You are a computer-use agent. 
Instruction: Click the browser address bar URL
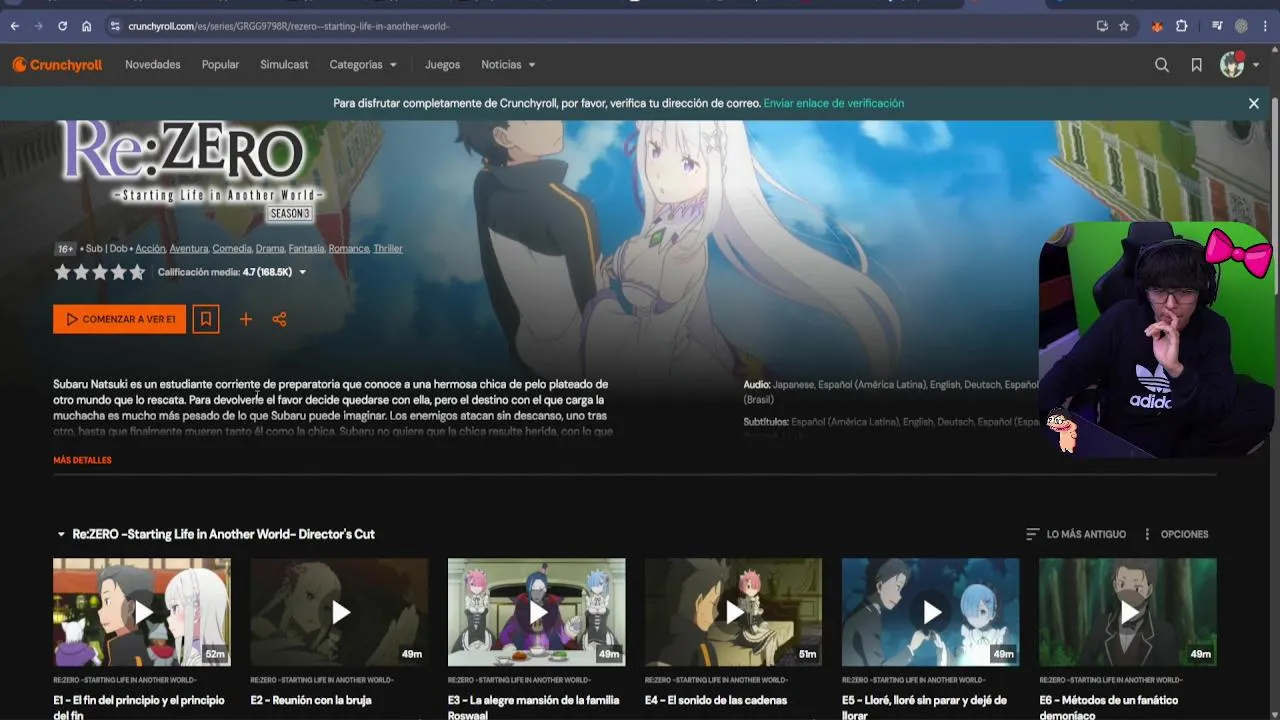point(288,26)
